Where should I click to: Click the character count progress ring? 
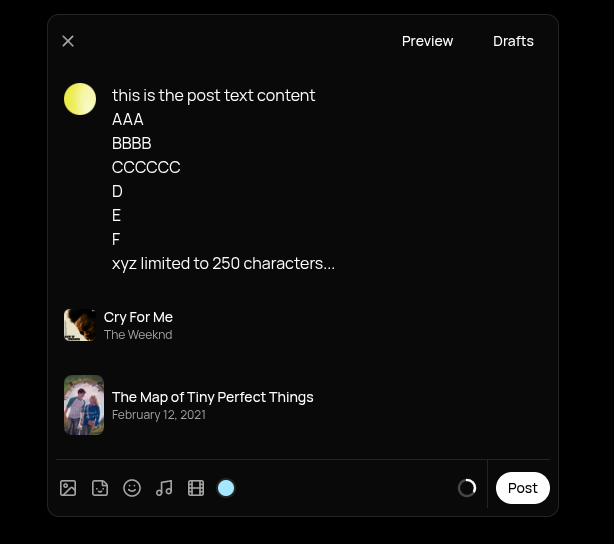[x=467, y=488]
